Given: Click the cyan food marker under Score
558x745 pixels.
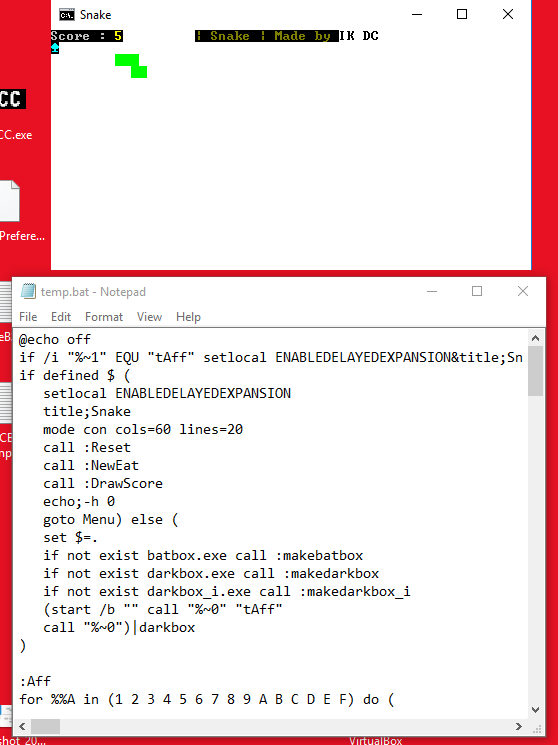Looking at the screenshot, I should [55, 48].
